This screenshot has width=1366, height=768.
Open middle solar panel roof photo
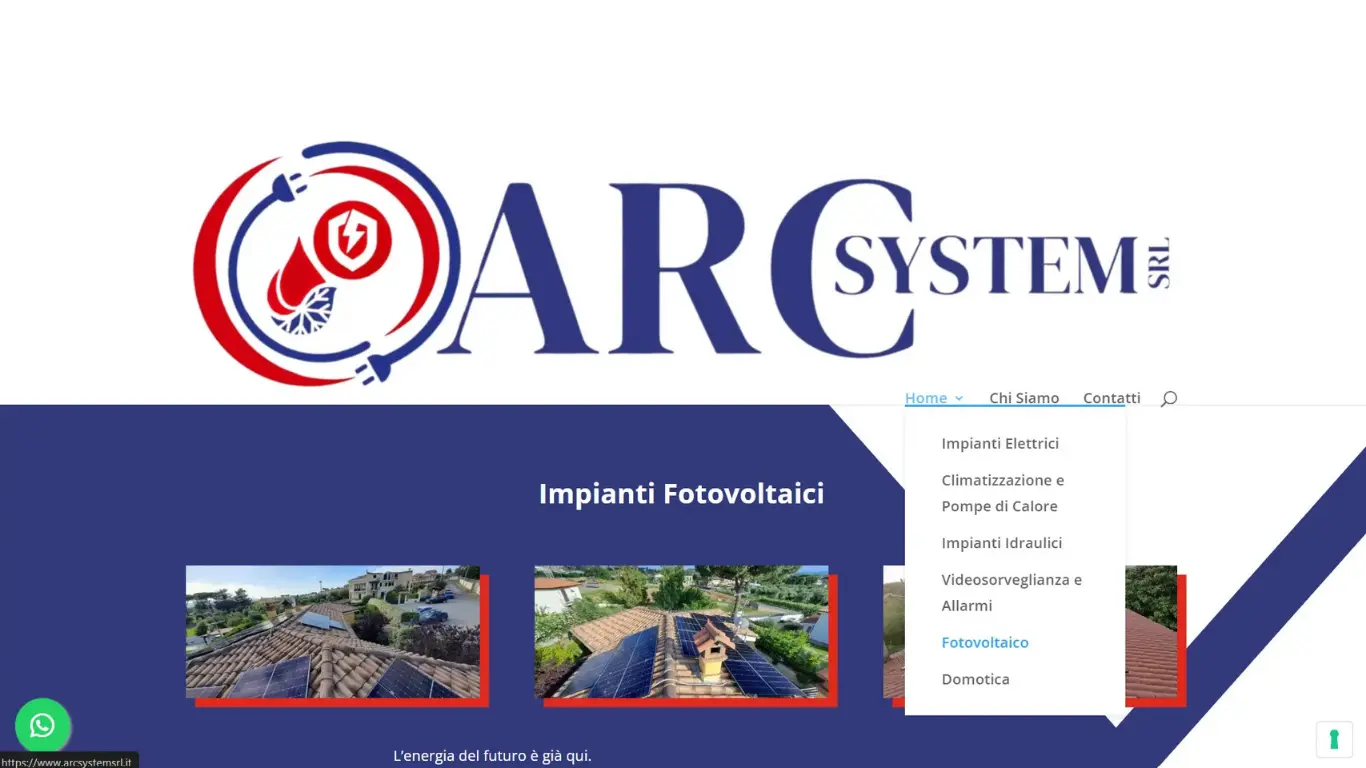pyautogui.click(x=681, y=632)
